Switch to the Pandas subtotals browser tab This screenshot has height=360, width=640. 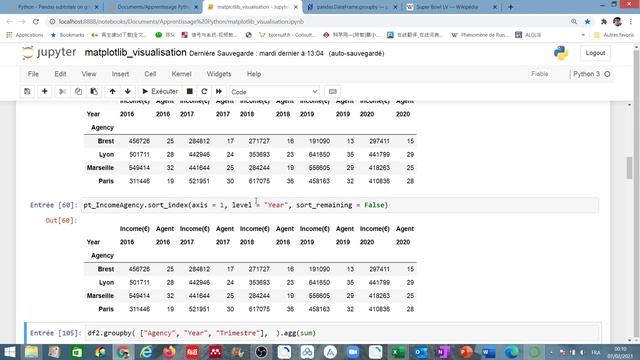point(53,7)
